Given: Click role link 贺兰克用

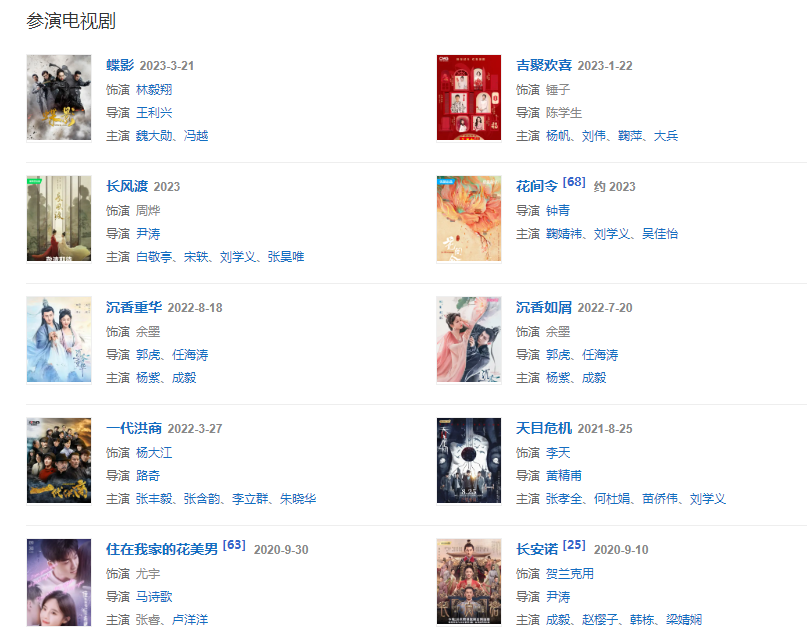Looking at the screenshot, I should (570, 574).
